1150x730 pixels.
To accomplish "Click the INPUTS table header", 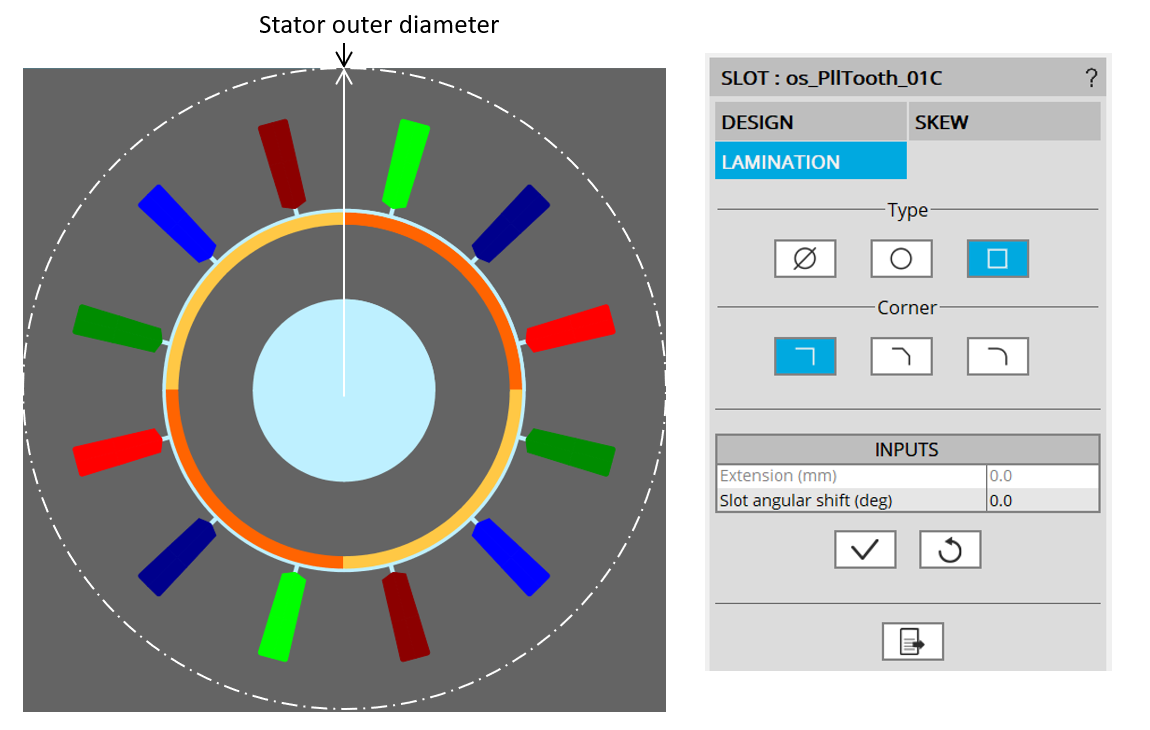I will tap(907, 450).
